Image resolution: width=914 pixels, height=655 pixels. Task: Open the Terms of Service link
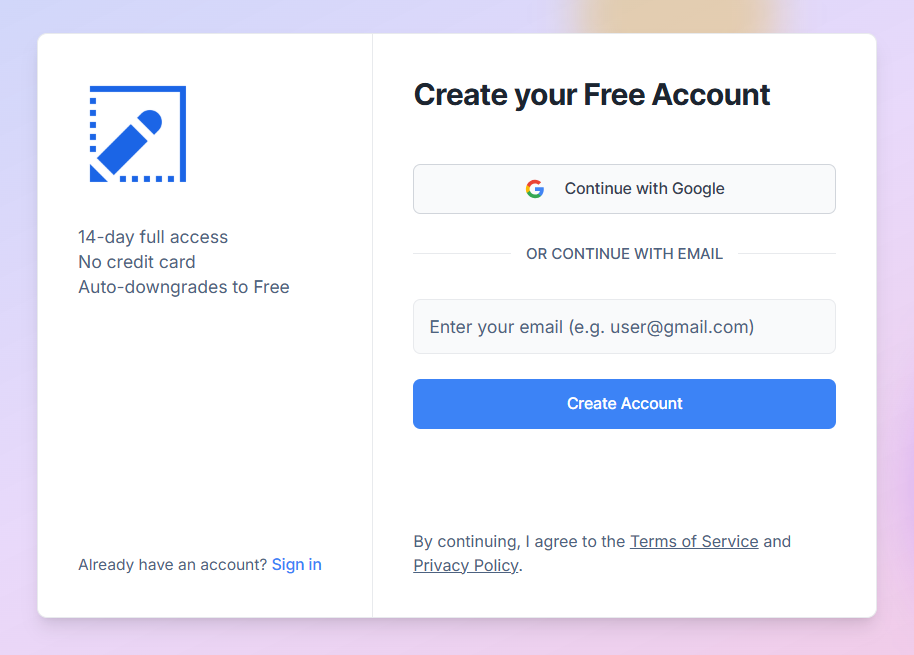(694, 542)
